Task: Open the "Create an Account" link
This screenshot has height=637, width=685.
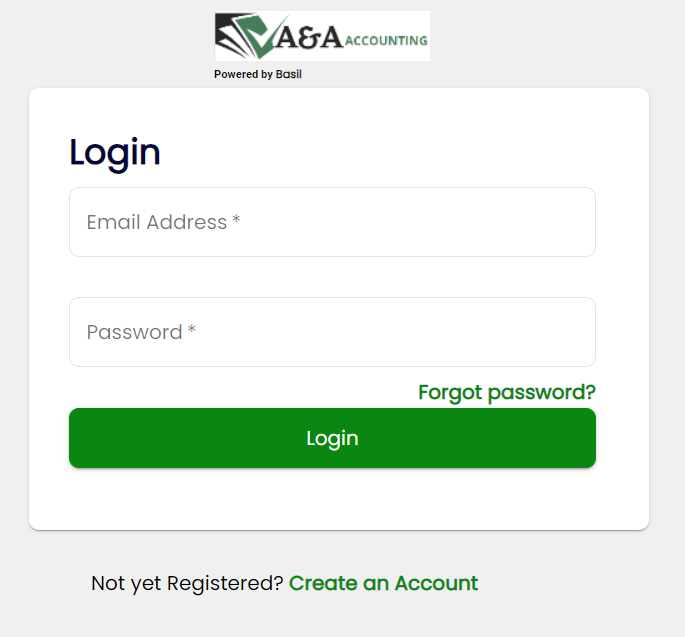Action: [383, 583]
